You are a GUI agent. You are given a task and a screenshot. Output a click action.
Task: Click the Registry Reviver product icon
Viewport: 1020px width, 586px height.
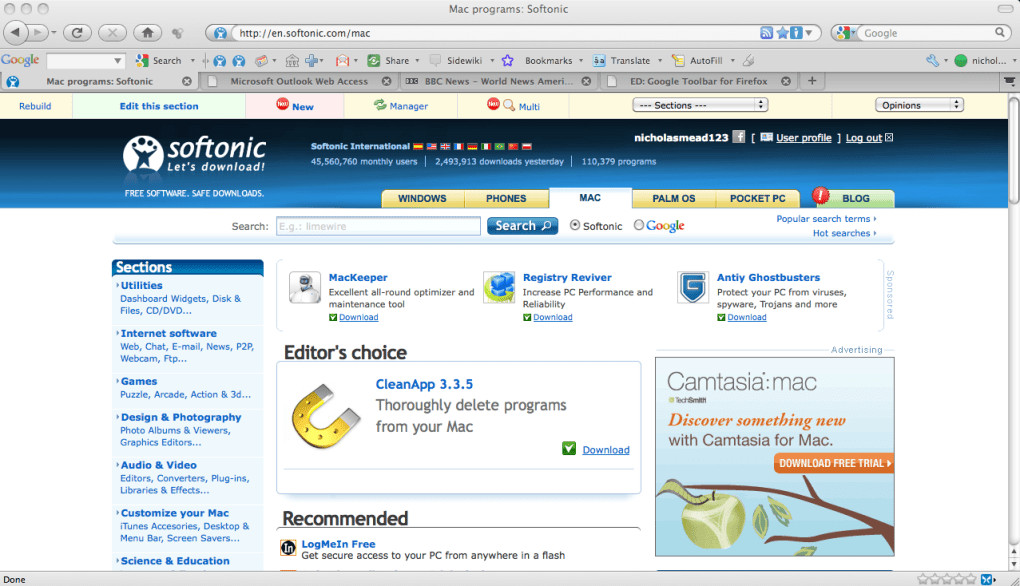[499, 287]
